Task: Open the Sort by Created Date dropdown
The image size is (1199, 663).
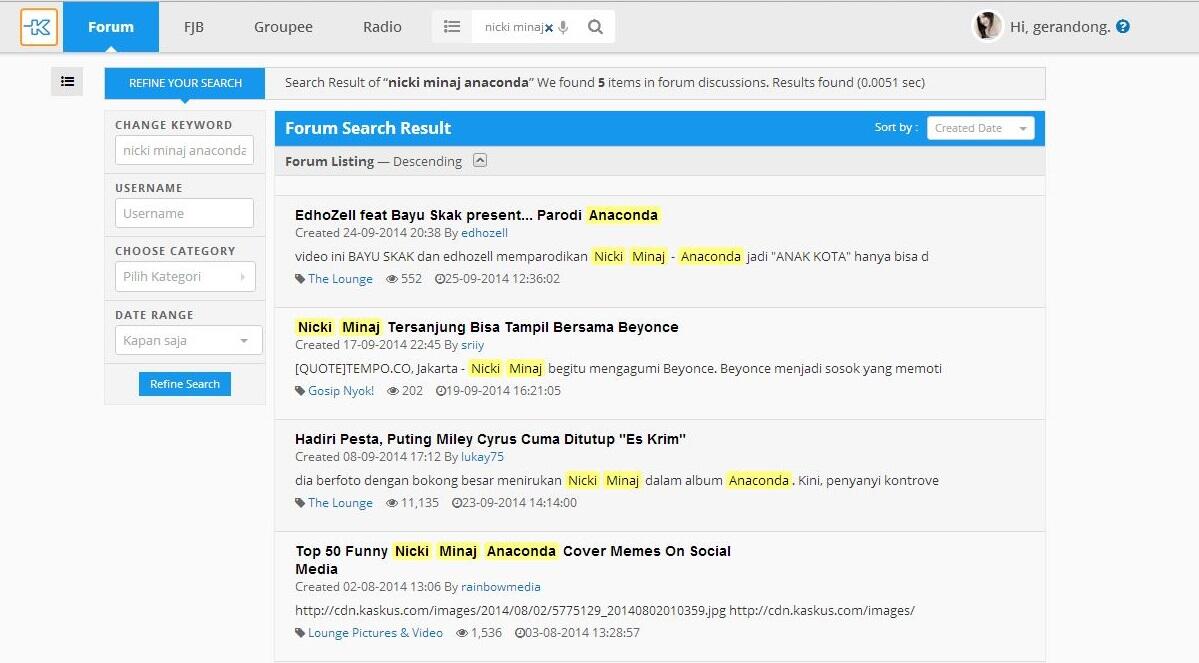Action: tap(980, 128)
